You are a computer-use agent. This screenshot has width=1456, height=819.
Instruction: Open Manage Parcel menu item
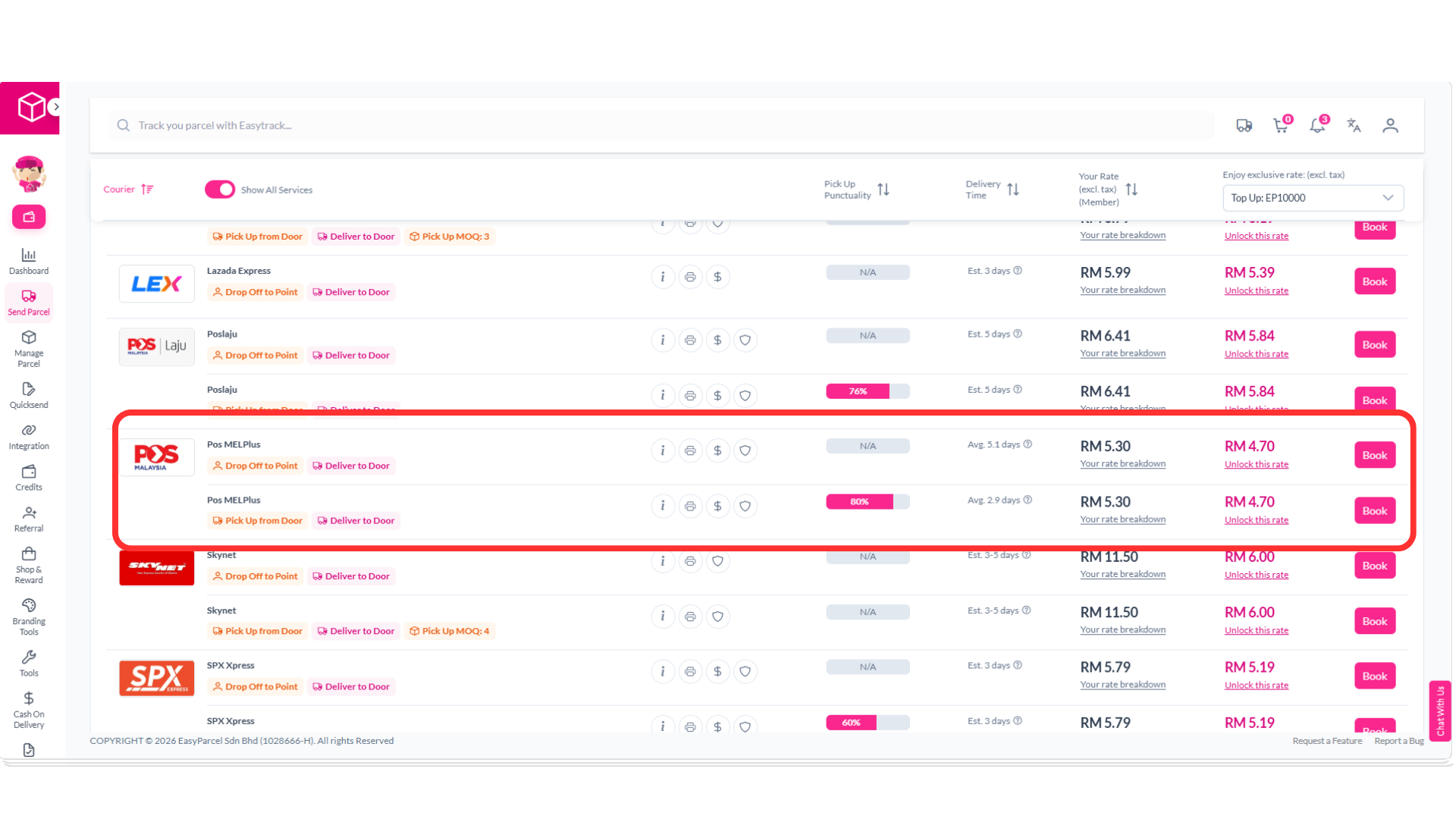(29, 349)
